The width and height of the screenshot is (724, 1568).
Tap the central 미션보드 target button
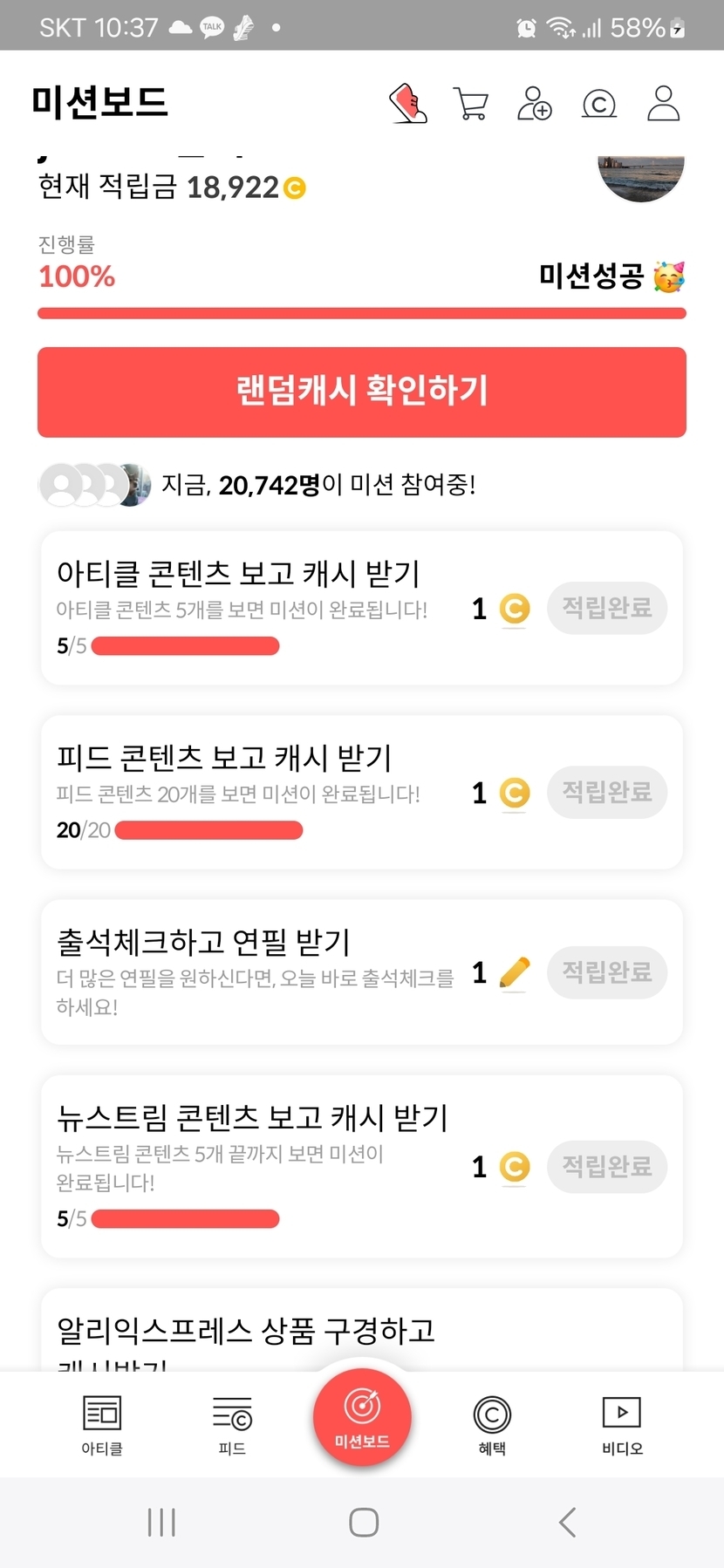click(x=362, y=1418)
